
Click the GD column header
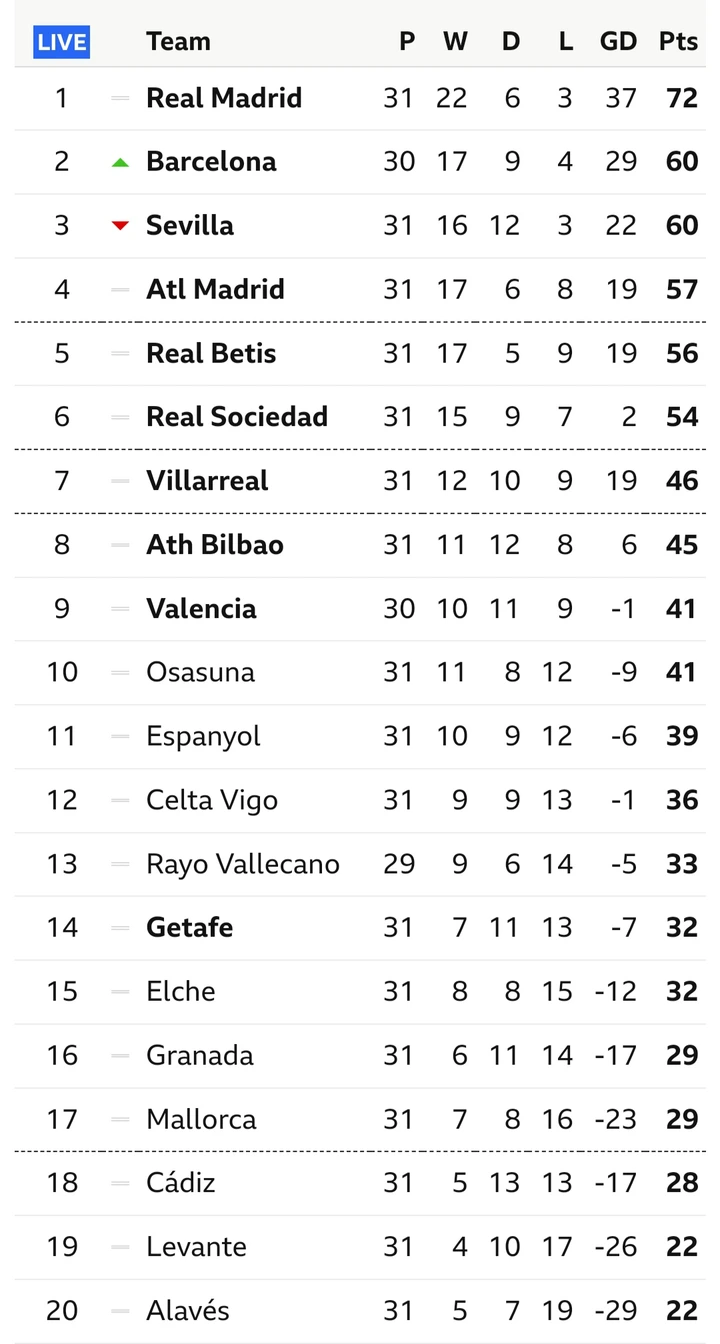tap(618, 42)
